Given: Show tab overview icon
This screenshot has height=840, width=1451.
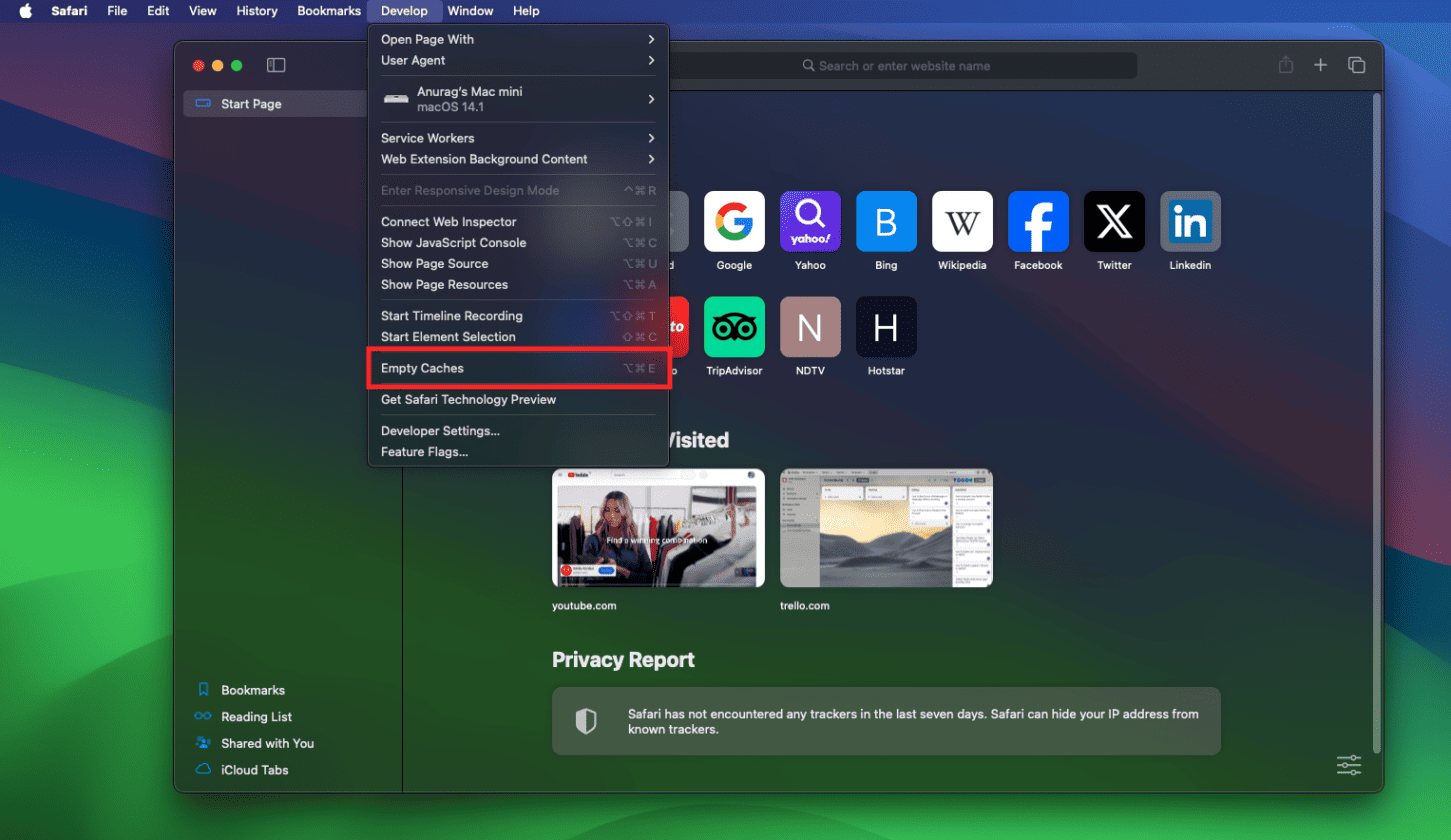Looking at the screenshot, I should pos(1356,65).
